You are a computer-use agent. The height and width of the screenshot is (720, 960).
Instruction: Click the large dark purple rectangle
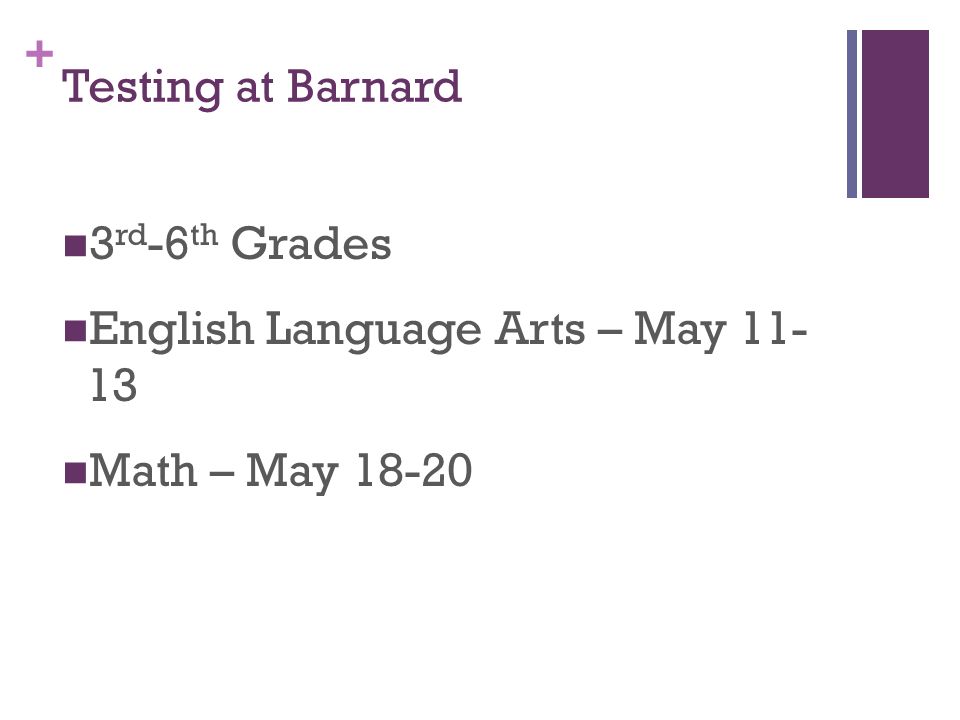(895, 114)
